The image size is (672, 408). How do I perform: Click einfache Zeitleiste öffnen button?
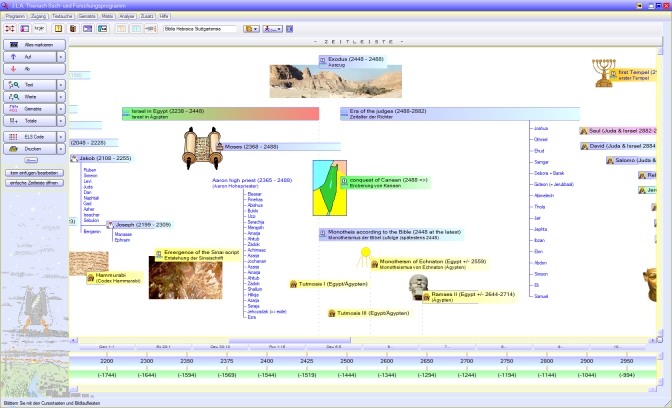pos(34,183)
